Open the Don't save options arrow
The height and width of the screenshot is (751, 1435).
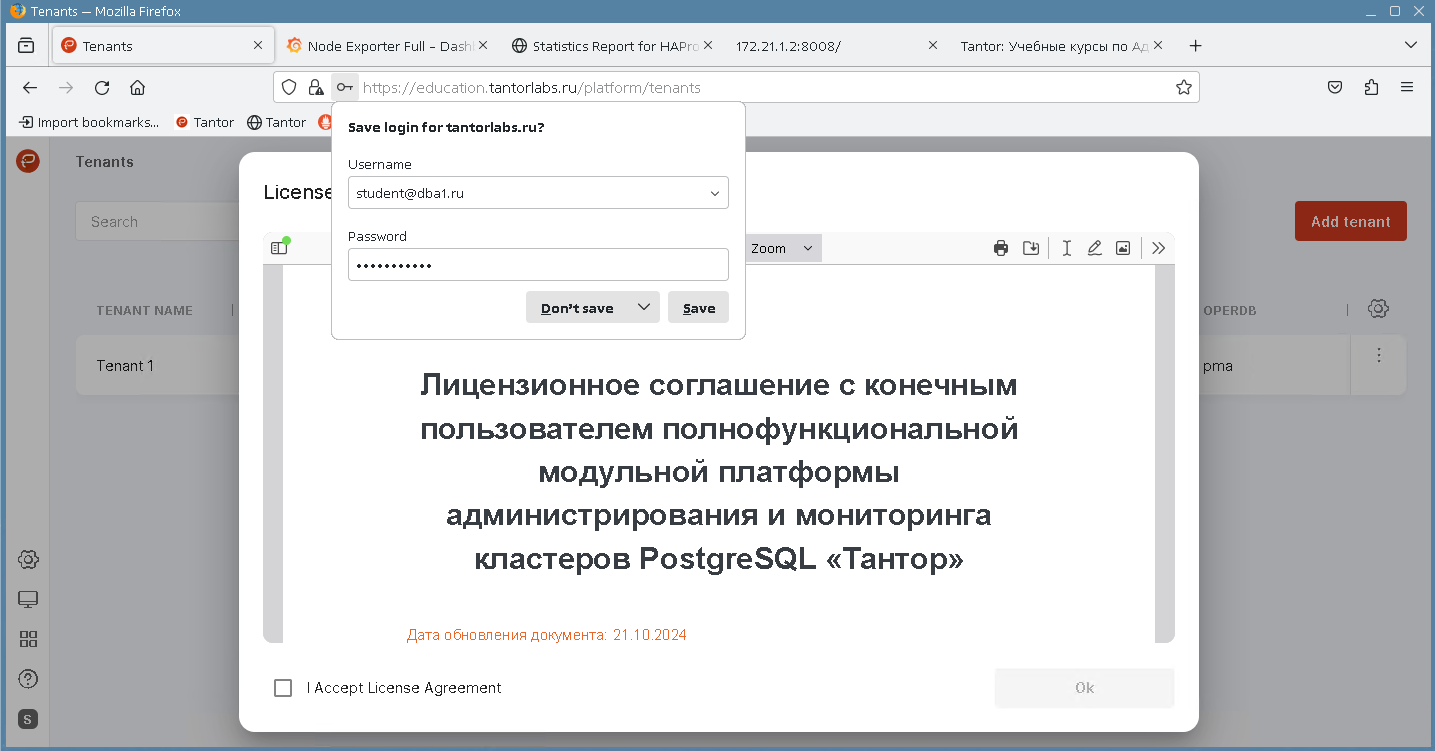644,307
